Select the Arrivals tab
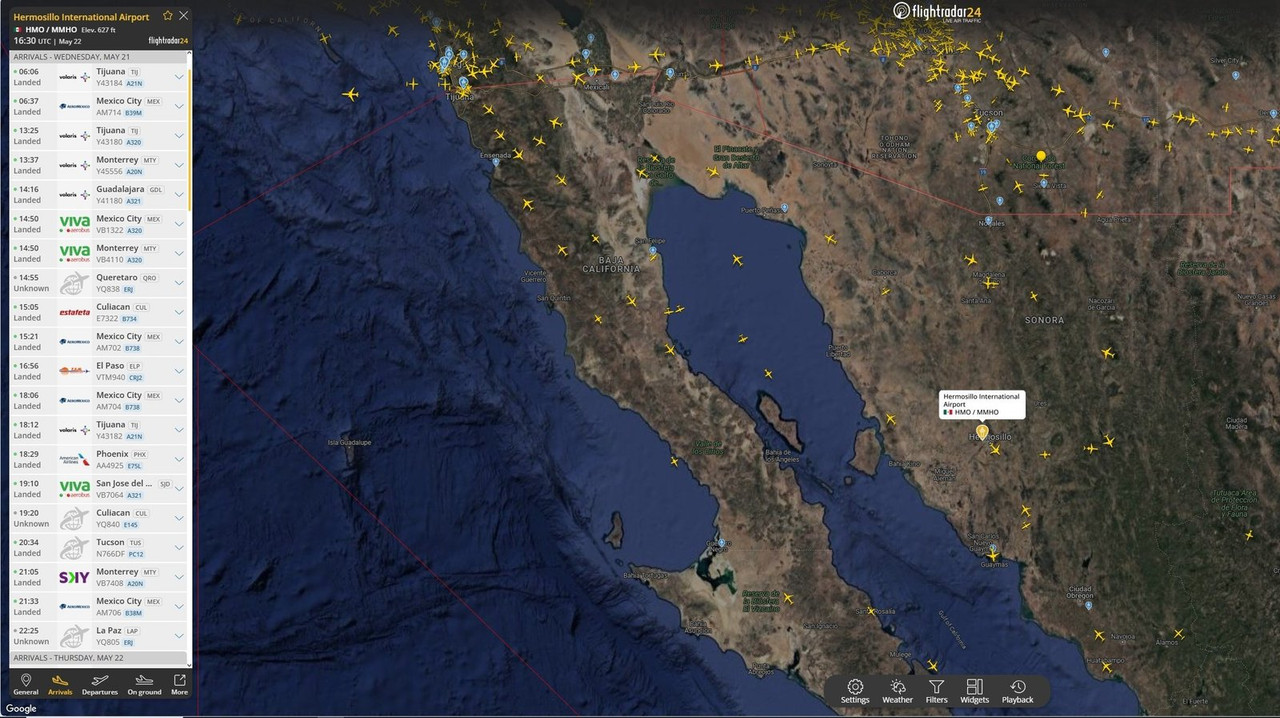Viewport: 1280px width, 718px height. click(60, 685)
